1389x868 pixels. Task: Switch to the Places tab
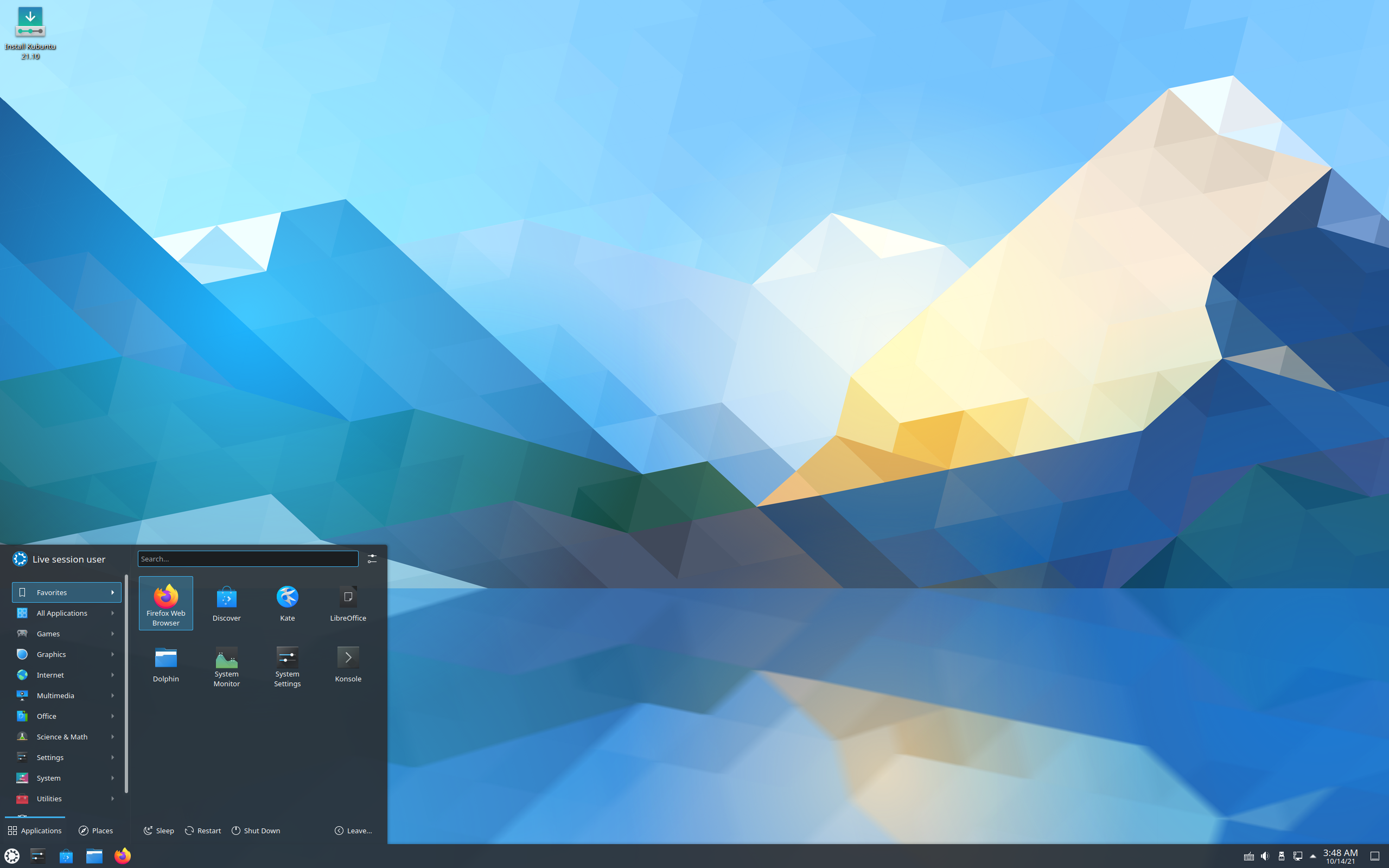point(96,831)
